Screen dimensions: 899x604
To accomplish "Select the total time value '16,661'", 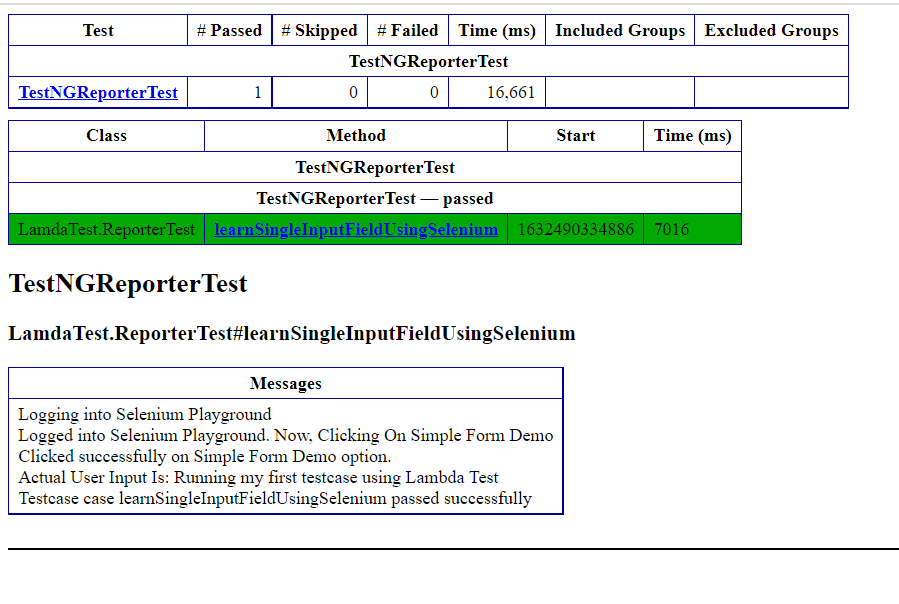I will tap(511, 92).
